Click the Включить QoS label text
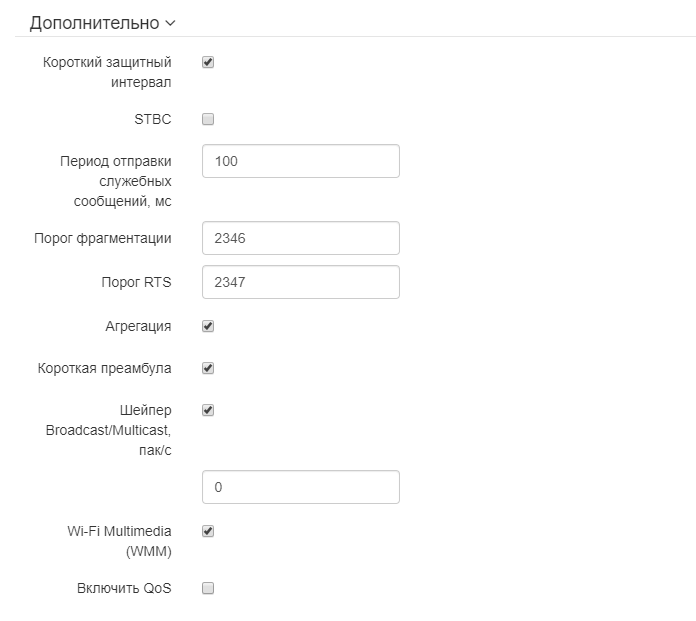This screenshot has height=621, width=696. click(124, 588)
